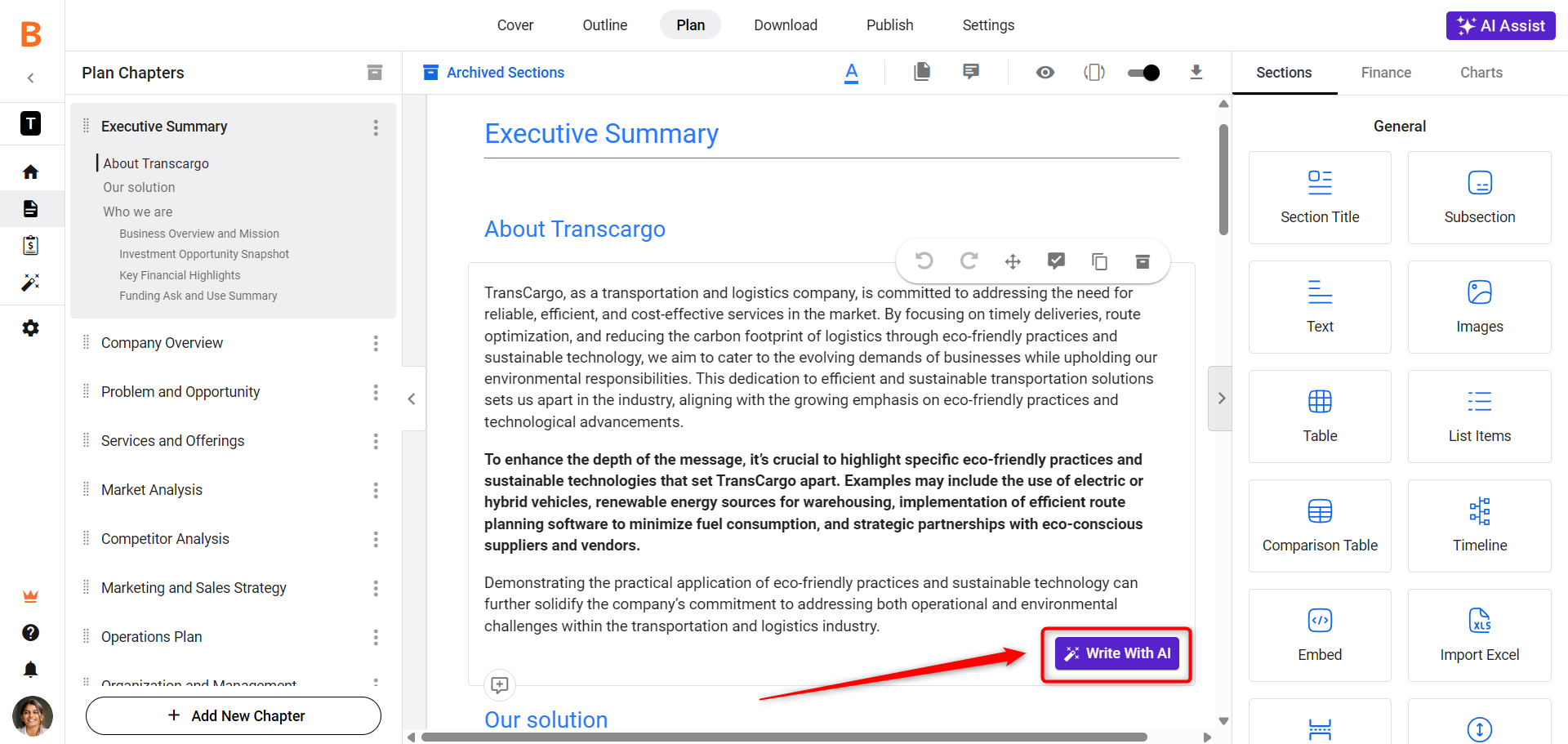Click the AI Assist button

[x=1501, y=25]
